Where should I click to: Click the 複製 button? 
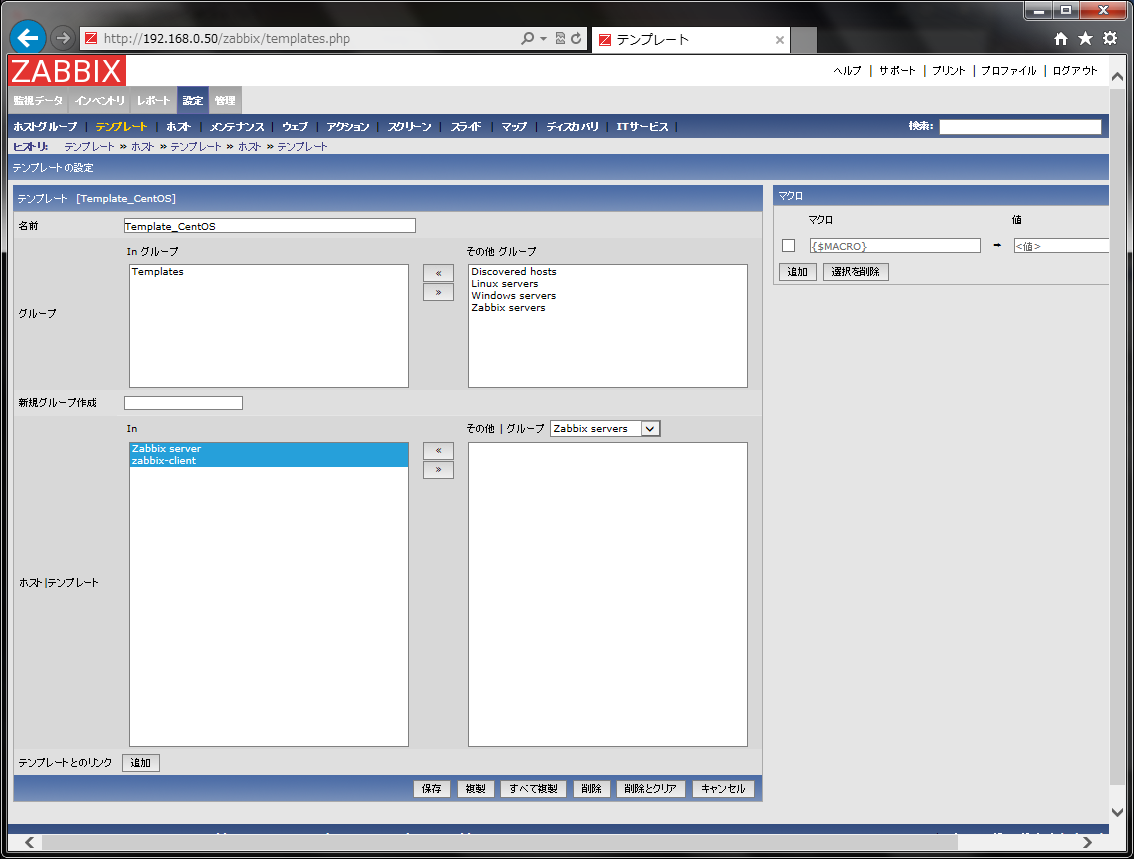475,788
